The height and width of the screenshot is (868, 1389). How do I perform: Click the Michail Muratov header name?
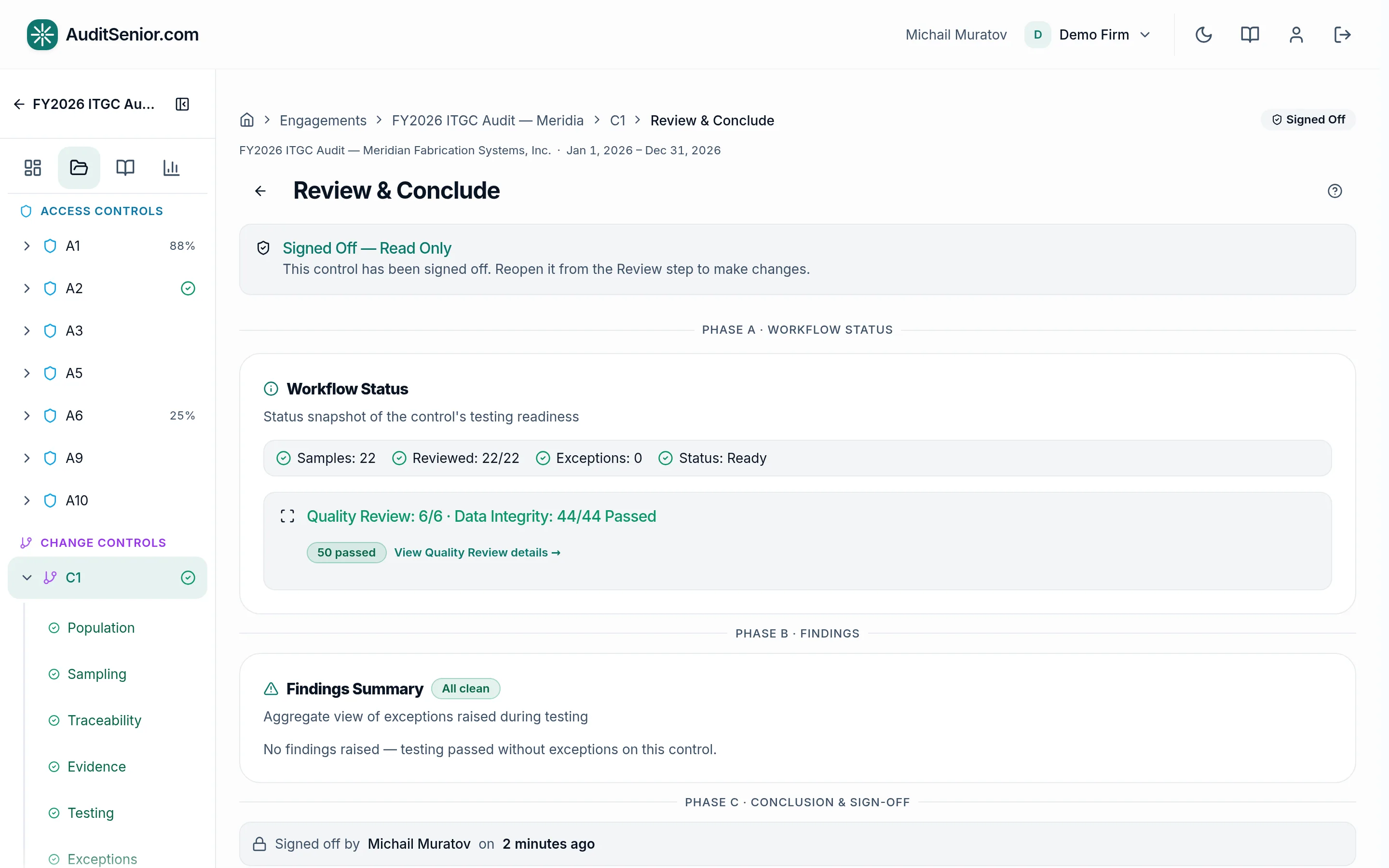tap(956, 34)
